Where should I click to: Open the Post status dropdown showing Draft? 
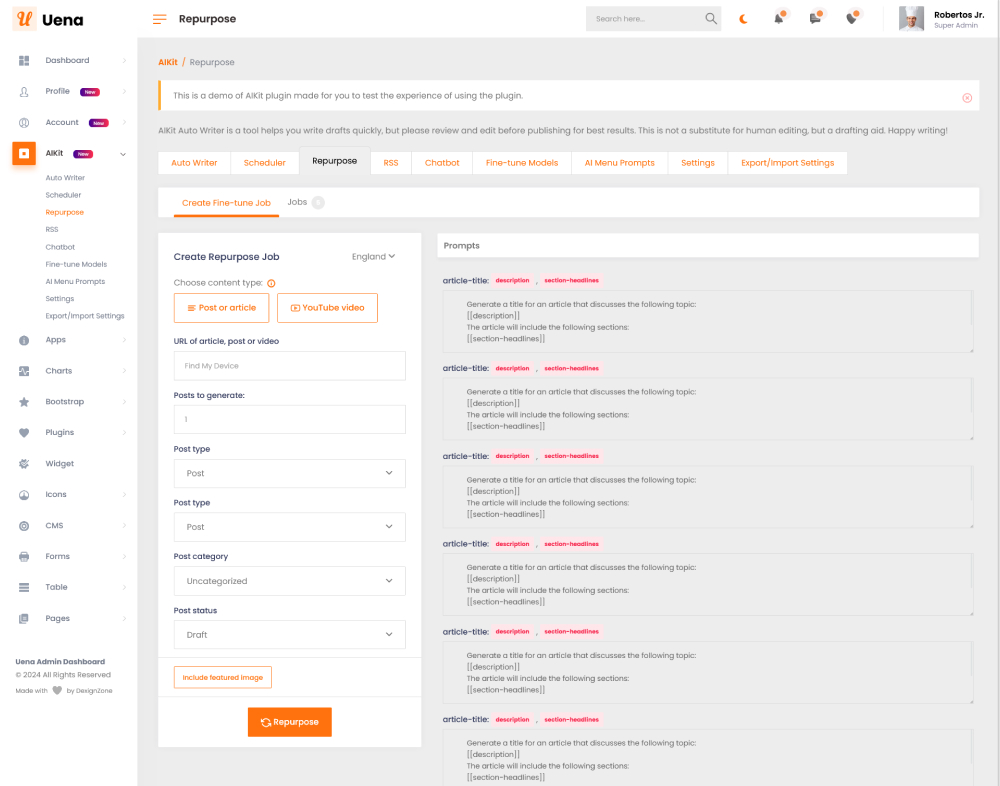click(289, 635)
